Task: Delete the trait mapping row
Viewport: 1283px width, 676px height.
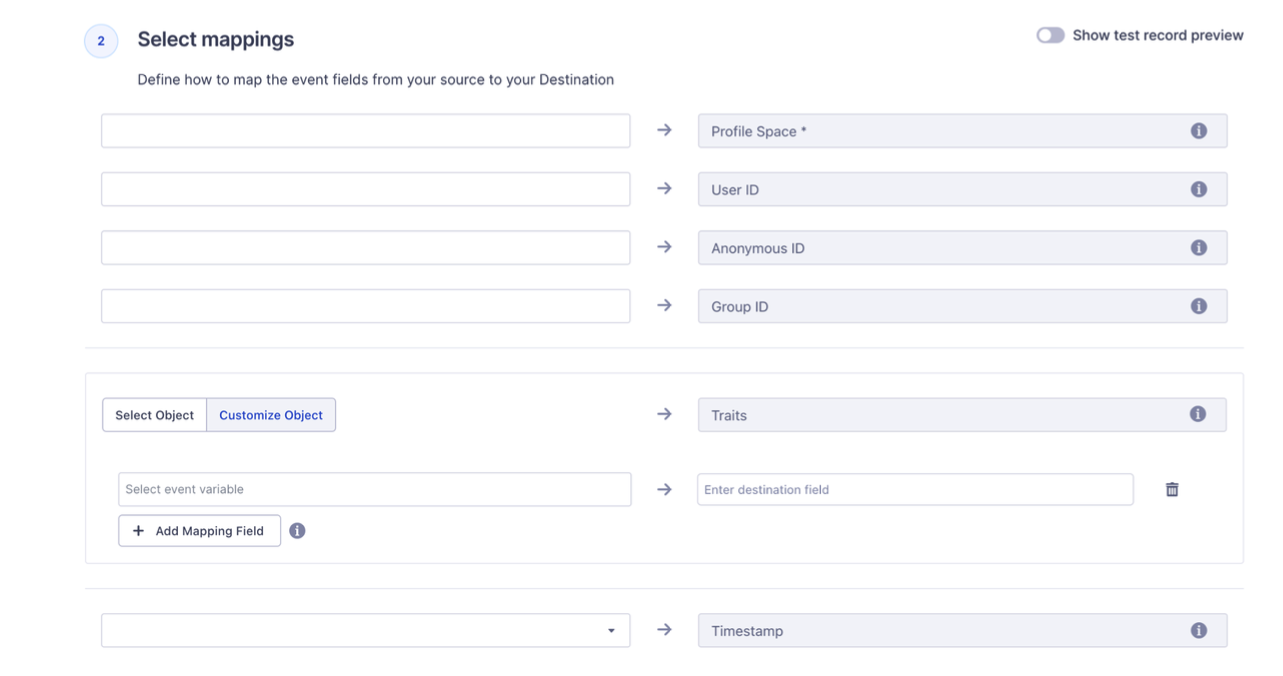Action: click(1171, 489)
